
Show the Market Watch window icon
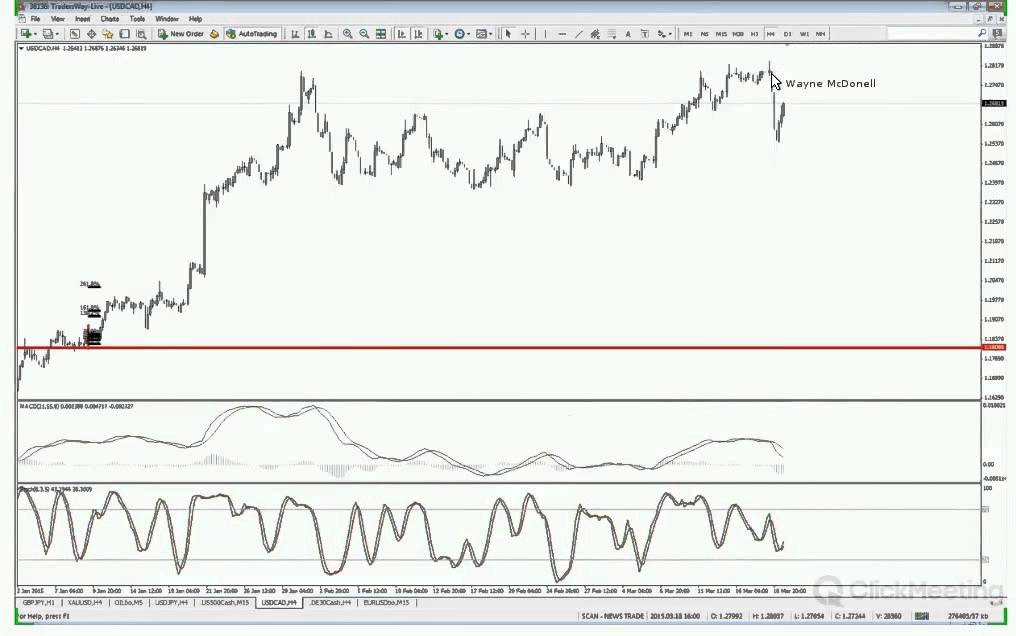[x=75, y=34]
